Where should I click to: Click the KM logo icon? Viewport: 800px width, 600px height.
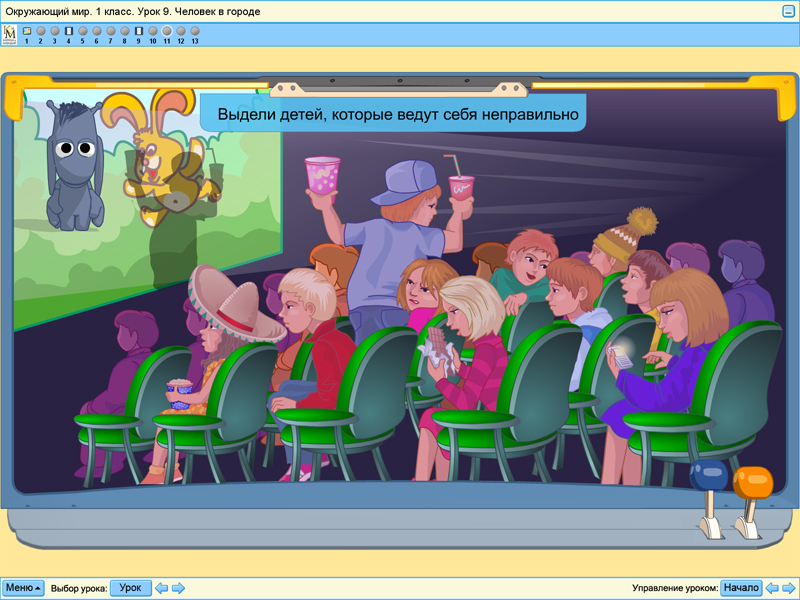(10, 35)
